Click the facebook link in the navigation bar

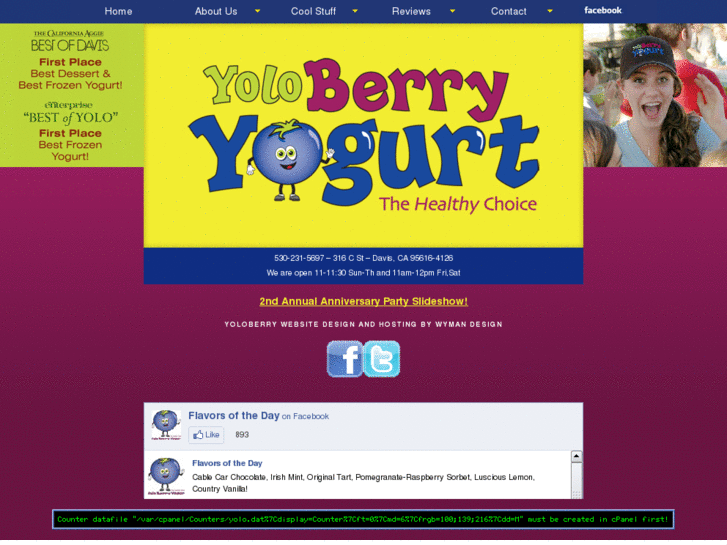click(603, 10)
